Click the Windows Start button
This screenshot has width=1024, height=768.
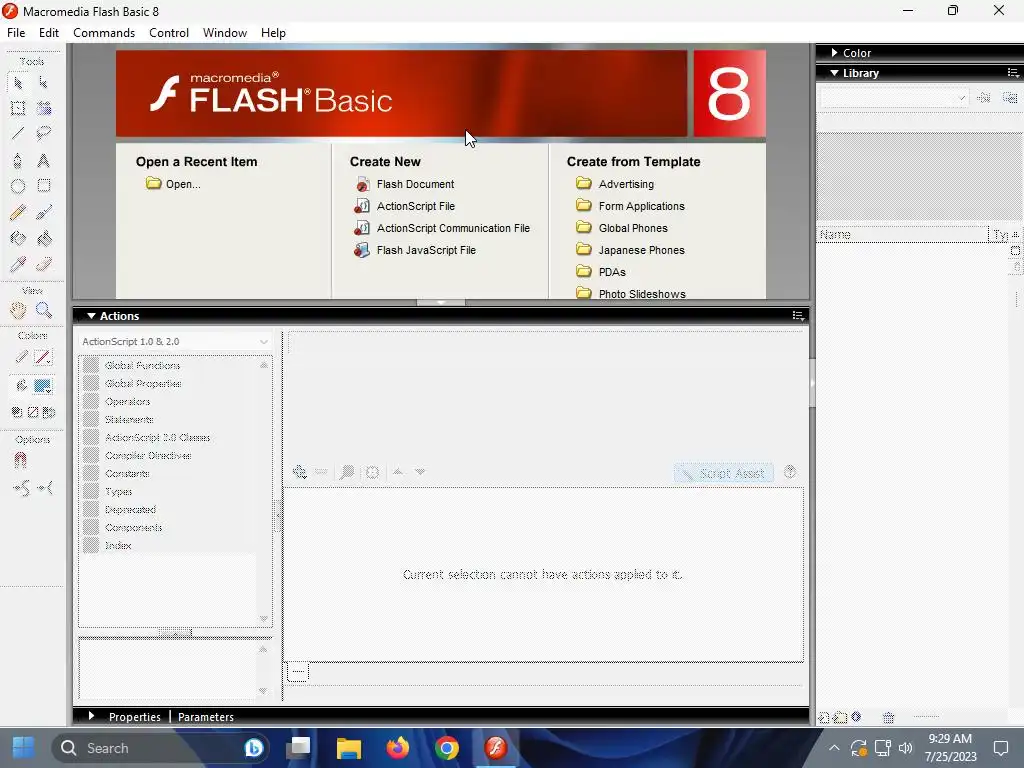click(x=24, y=748)
